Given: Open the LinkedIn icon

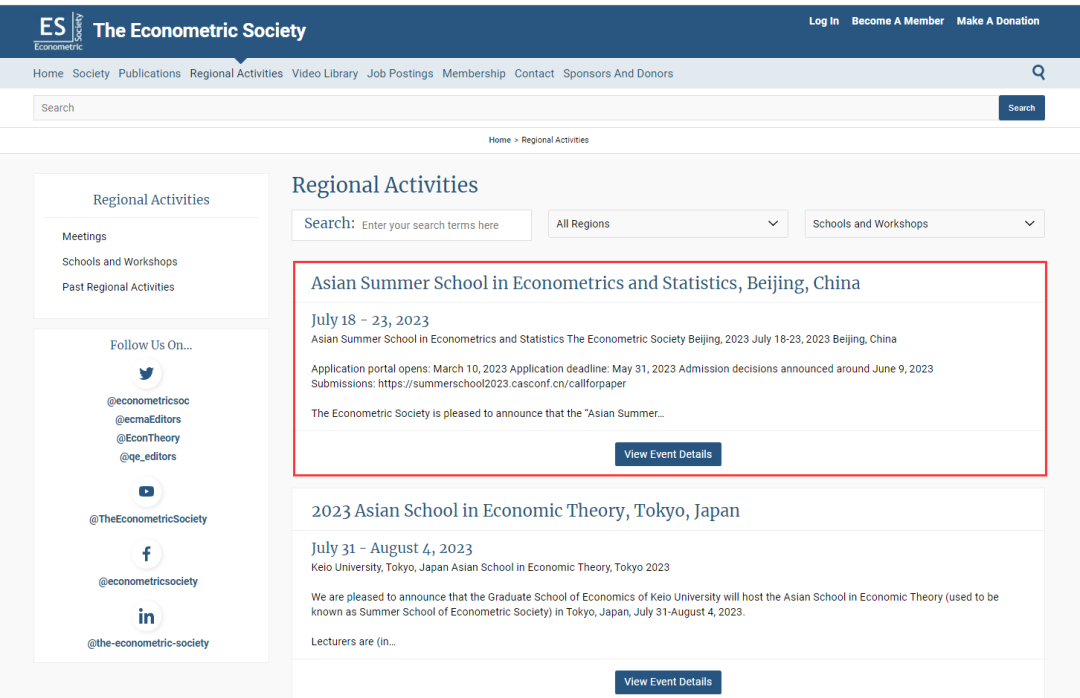Looking at the screenshot, I should pos(147,616).
